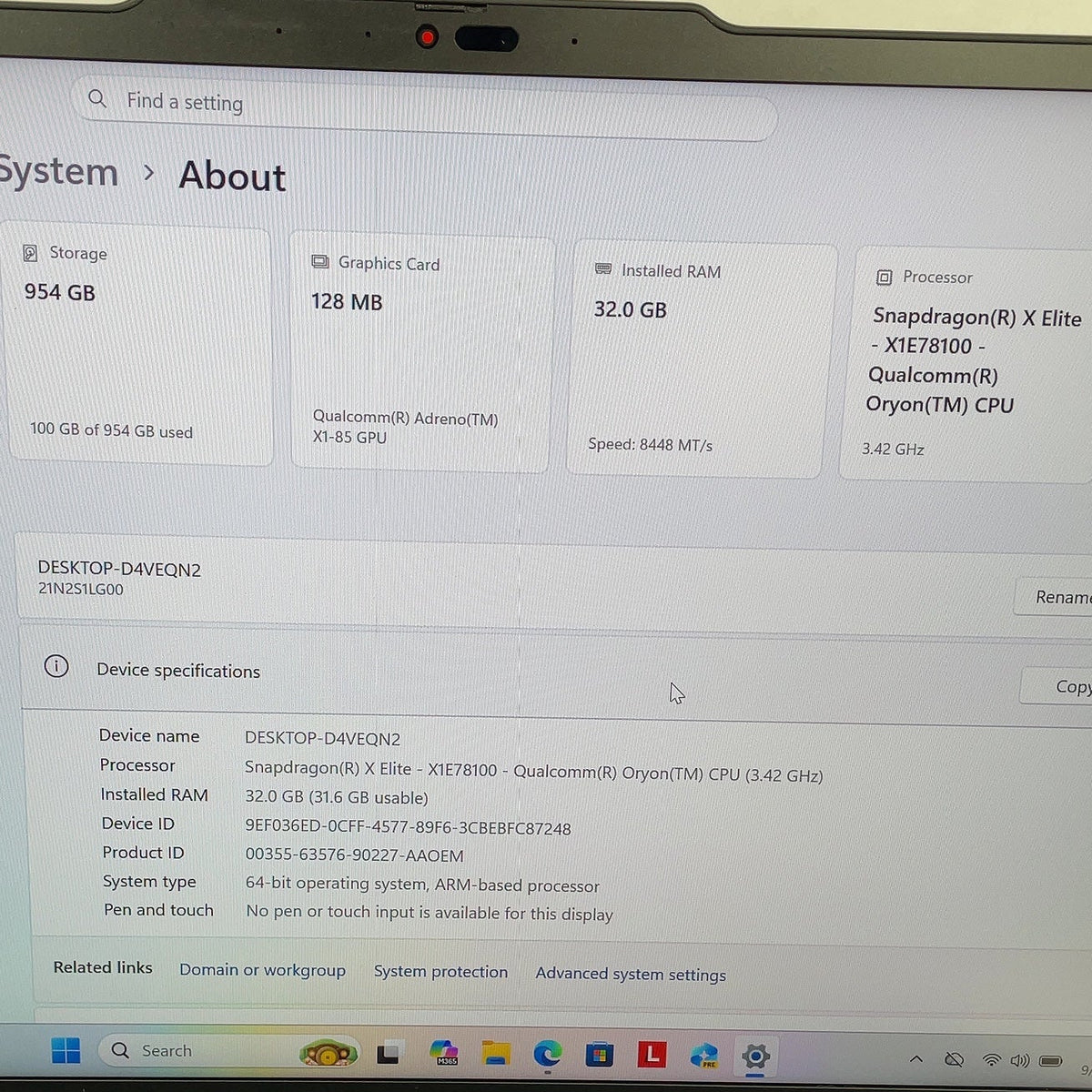Screen dimensions: 1092x1092
Task: Open the Domain or workgroup link
Action: (x=262, y=970)
